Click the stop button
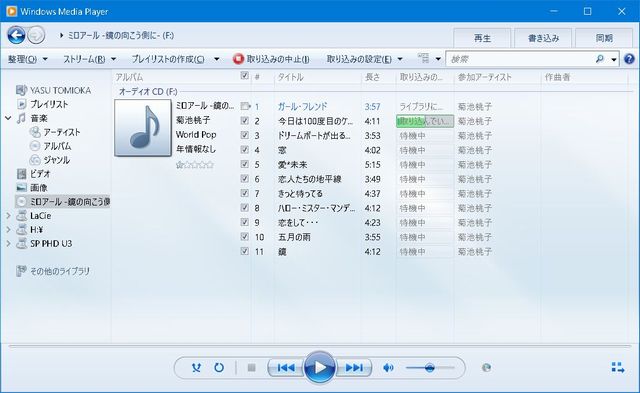 [x=251, y=368]
